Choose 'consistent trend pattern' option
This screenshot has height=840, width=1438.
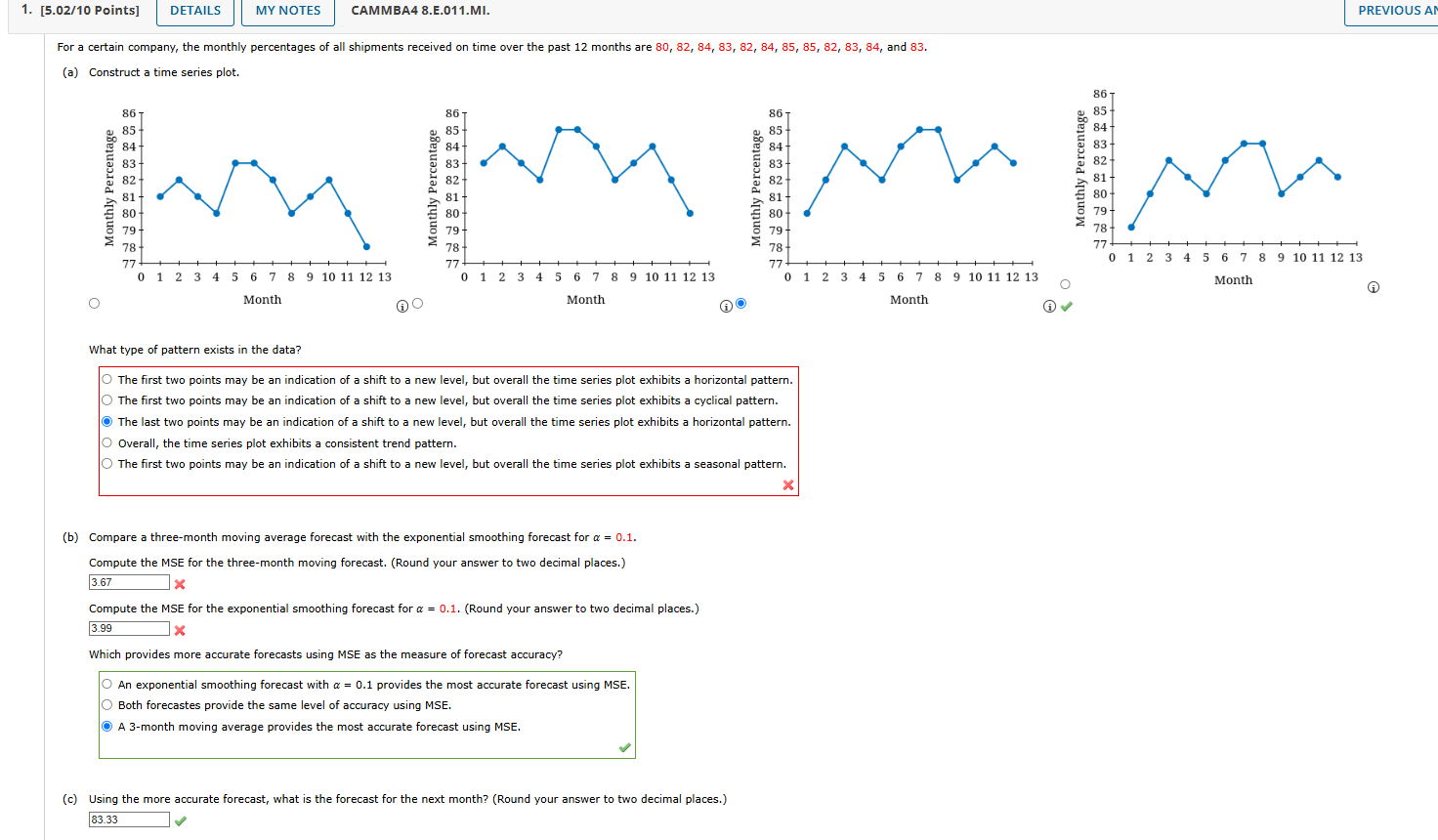pos(106,443)
